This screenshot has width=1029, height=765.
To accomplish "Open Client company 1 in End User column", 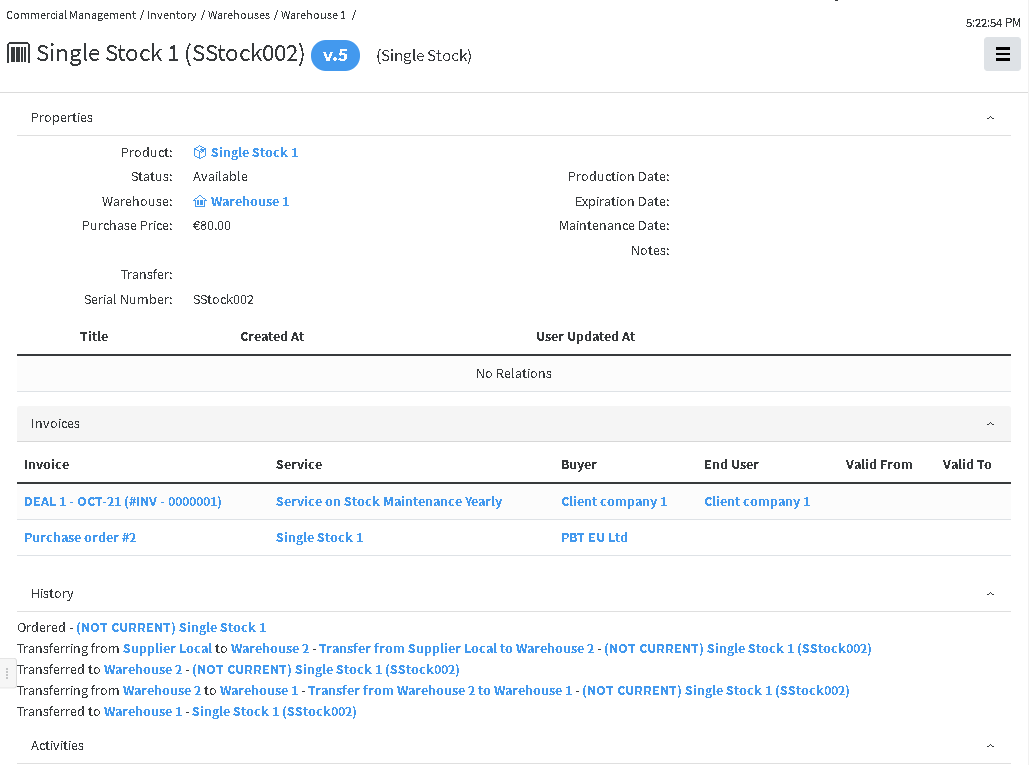I will click(757, 501).
